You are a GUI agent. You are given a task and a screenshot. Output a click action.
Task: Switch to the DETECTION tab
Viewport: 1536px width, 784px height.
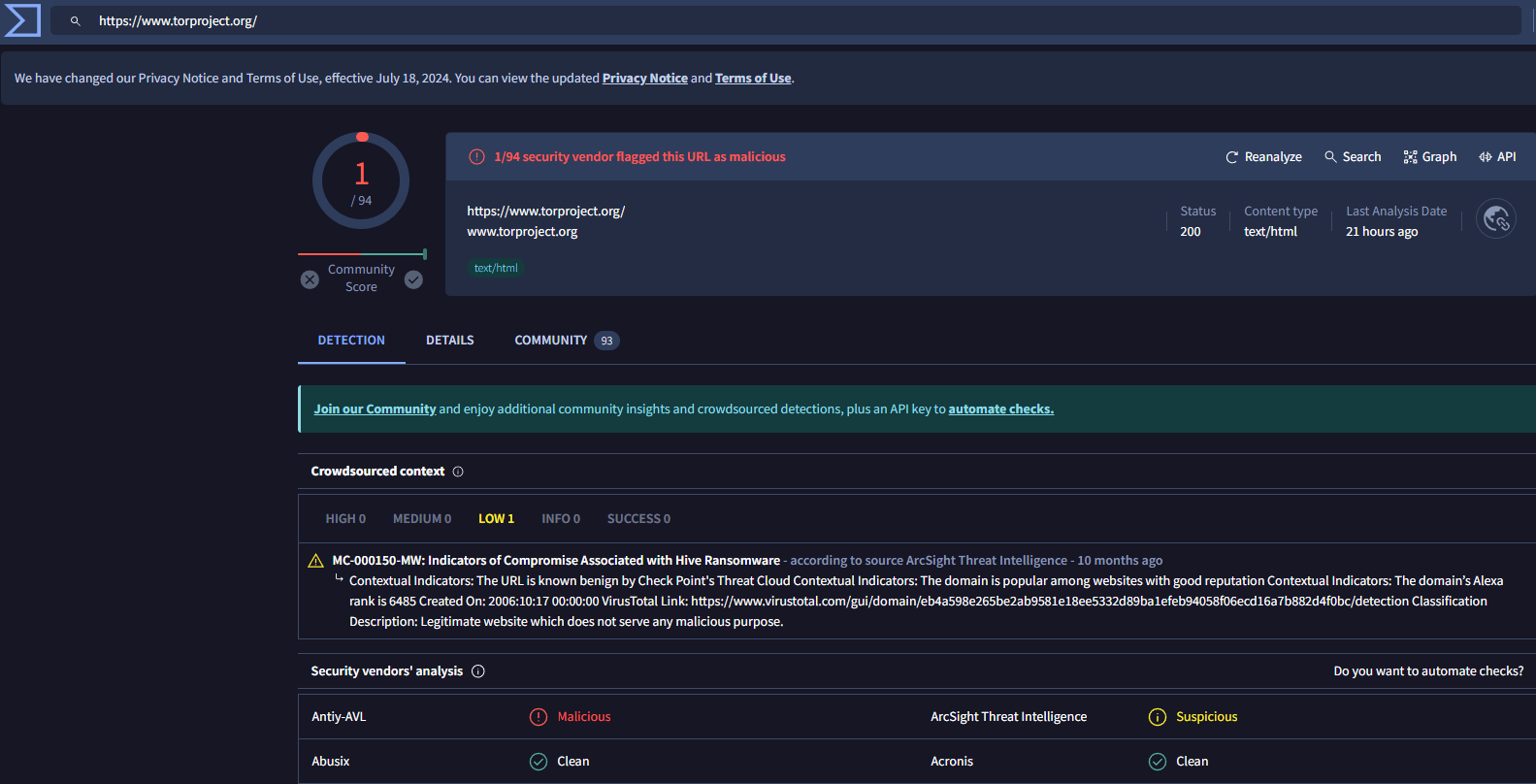tap(351, 341)
